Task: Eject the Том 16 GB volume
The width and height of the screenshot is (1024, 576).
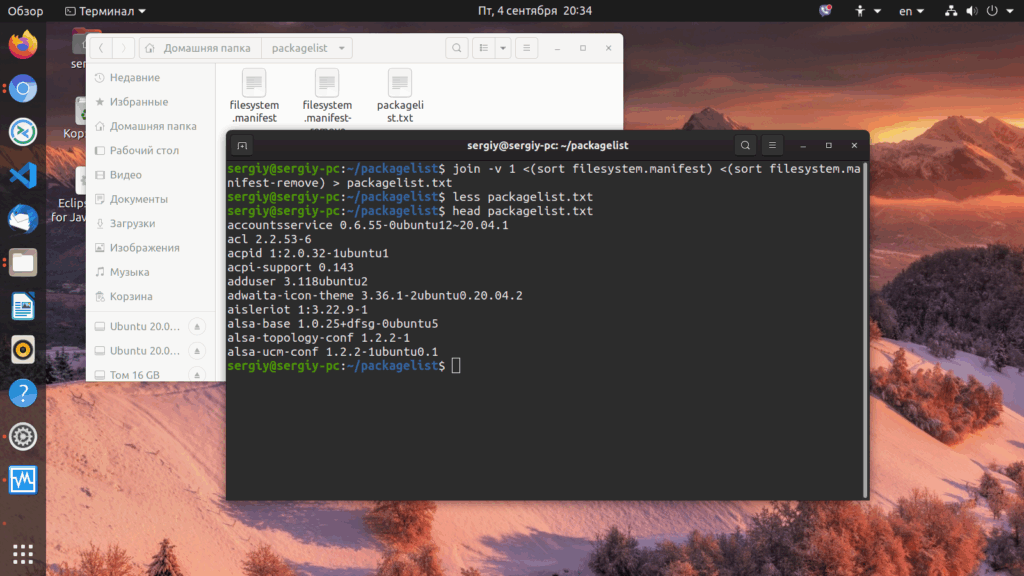Action: [x=197, y=375]
